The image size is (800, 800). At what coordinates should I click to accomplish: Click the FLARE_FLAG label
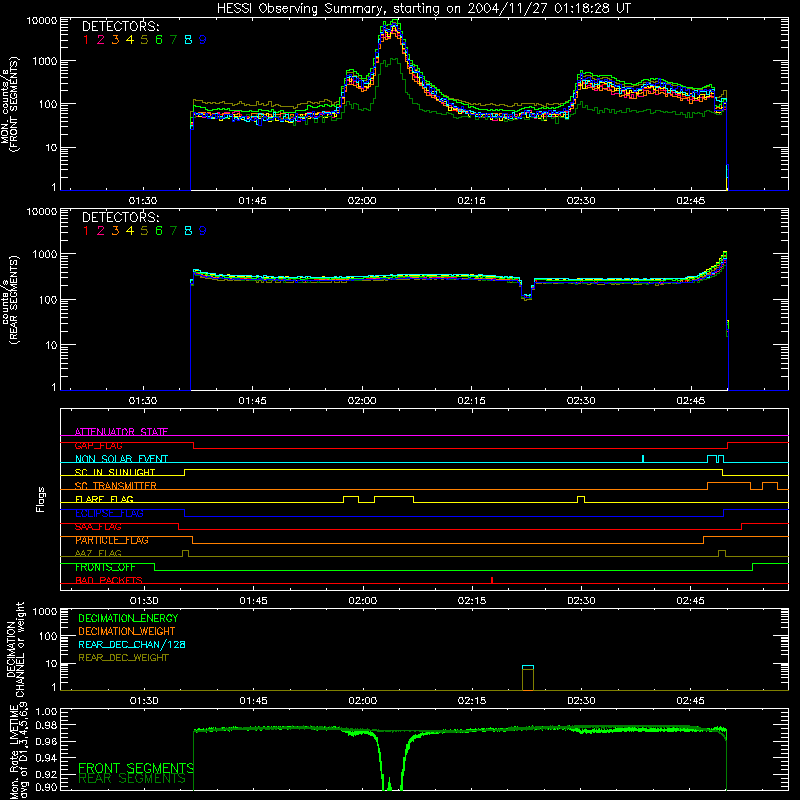pyautogui.click(x=104, y=499)
